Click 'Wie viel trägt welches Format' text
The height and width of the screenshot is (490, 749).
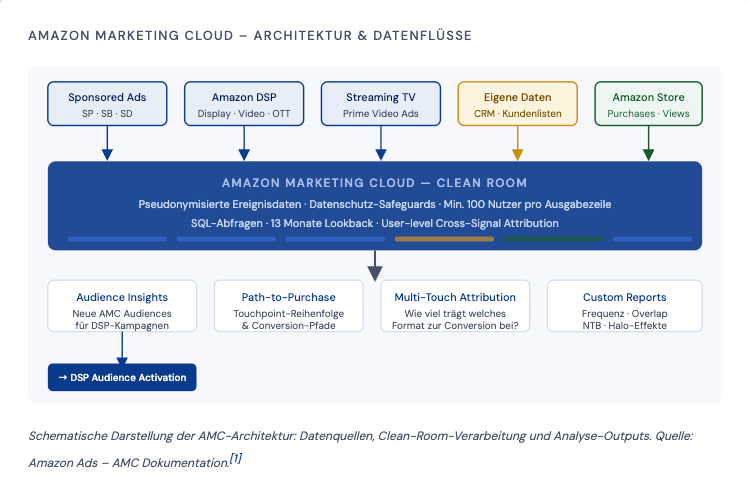[455, 320]
